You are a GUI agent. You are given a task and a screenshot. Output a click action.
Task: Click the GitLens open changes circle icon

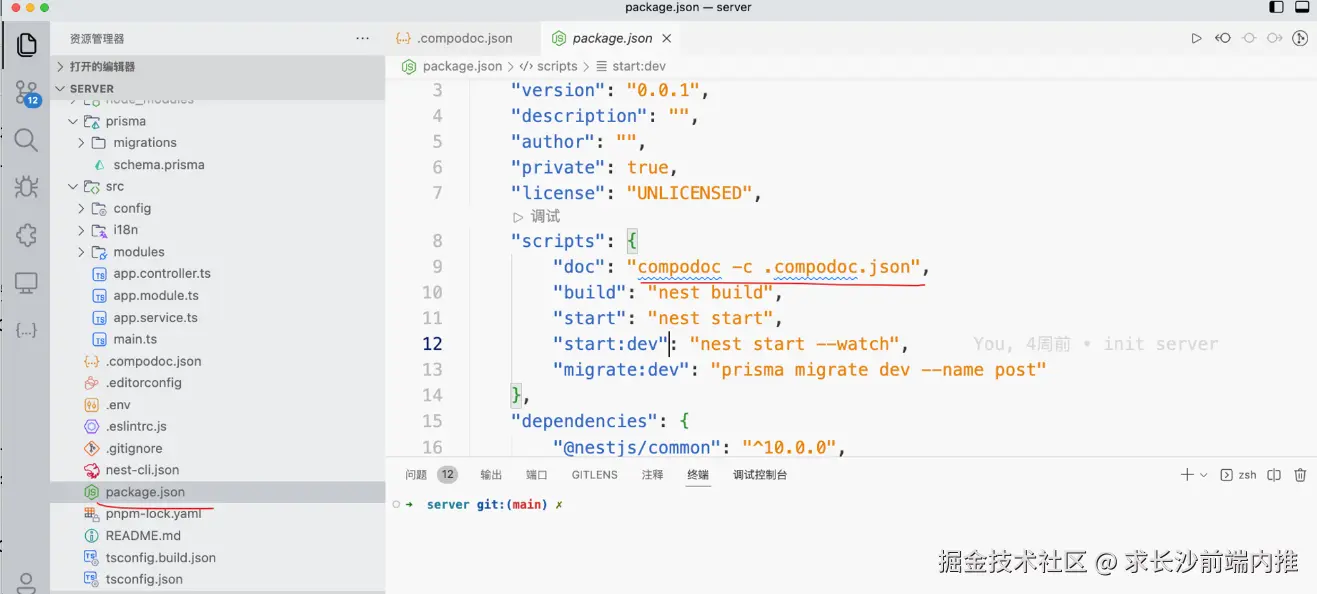1248,38
